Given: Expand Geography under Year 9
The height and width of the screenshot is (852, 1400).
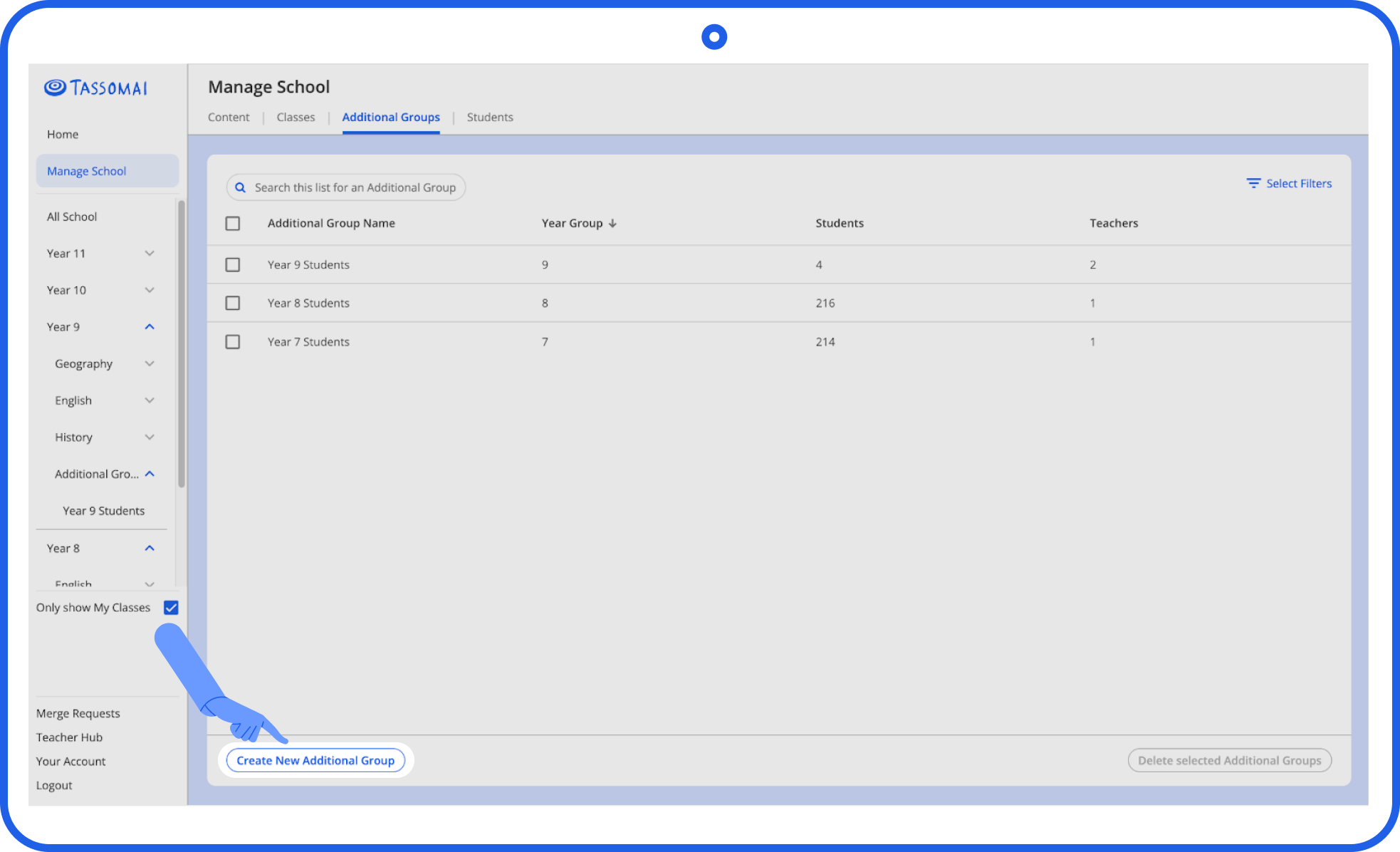Looking at the screenshot, I should tap(150, 364).
